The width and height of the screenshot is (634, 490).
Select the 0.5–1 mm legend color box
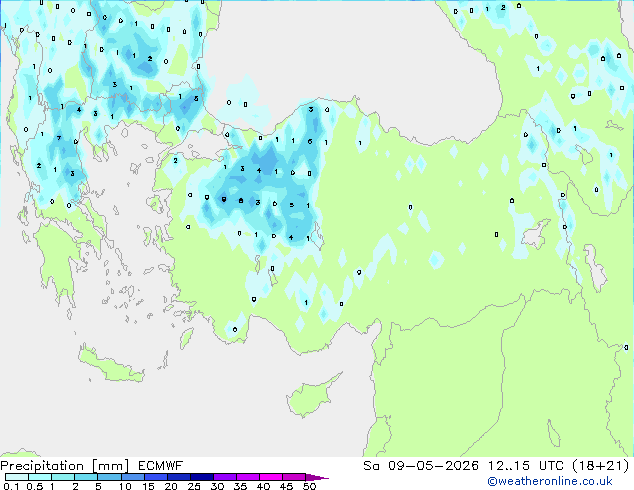[x=40, y=477]
